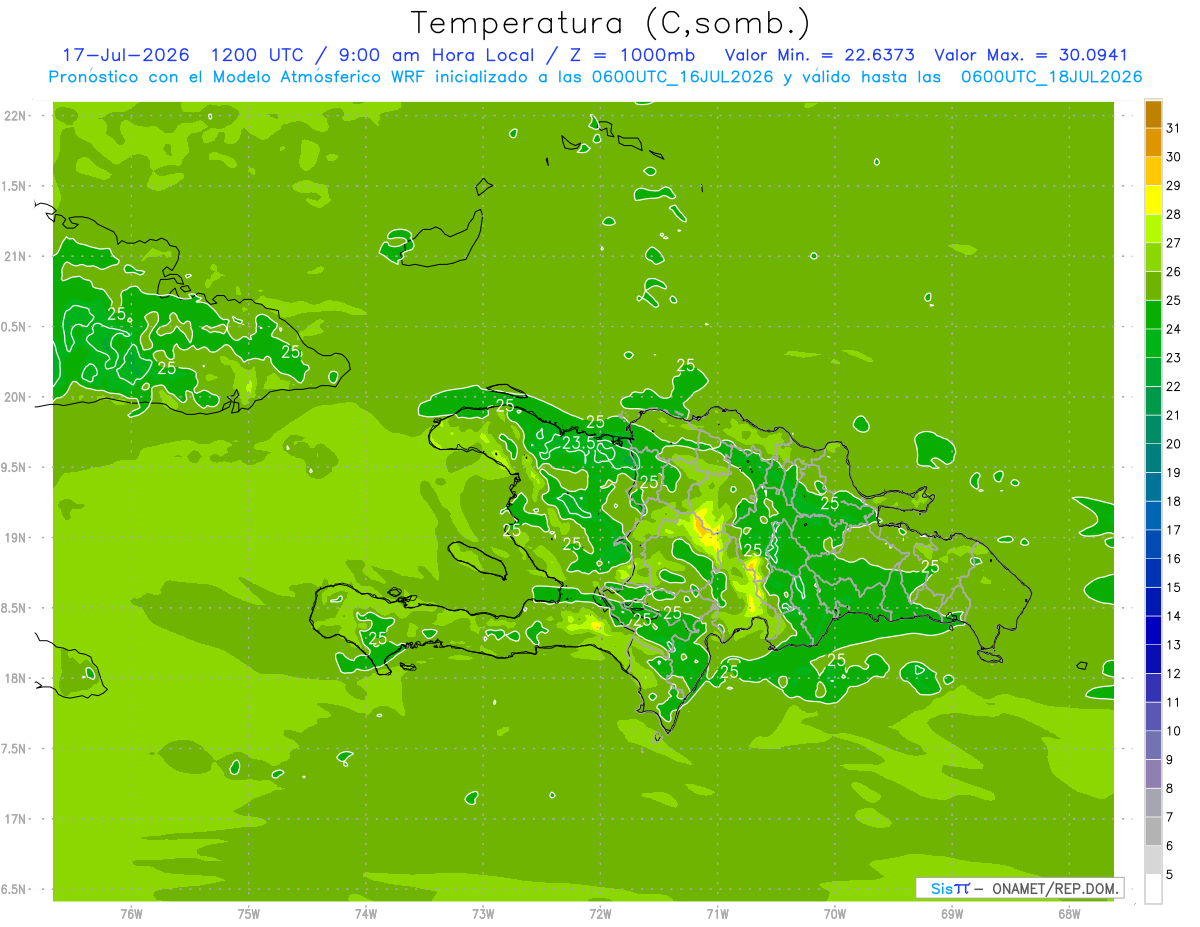The height and width of the screenshot is (927, 1200).
Task: Select the teal swatch between 19 and 20
Action: pyautogui.click(x=1153, y=458)
